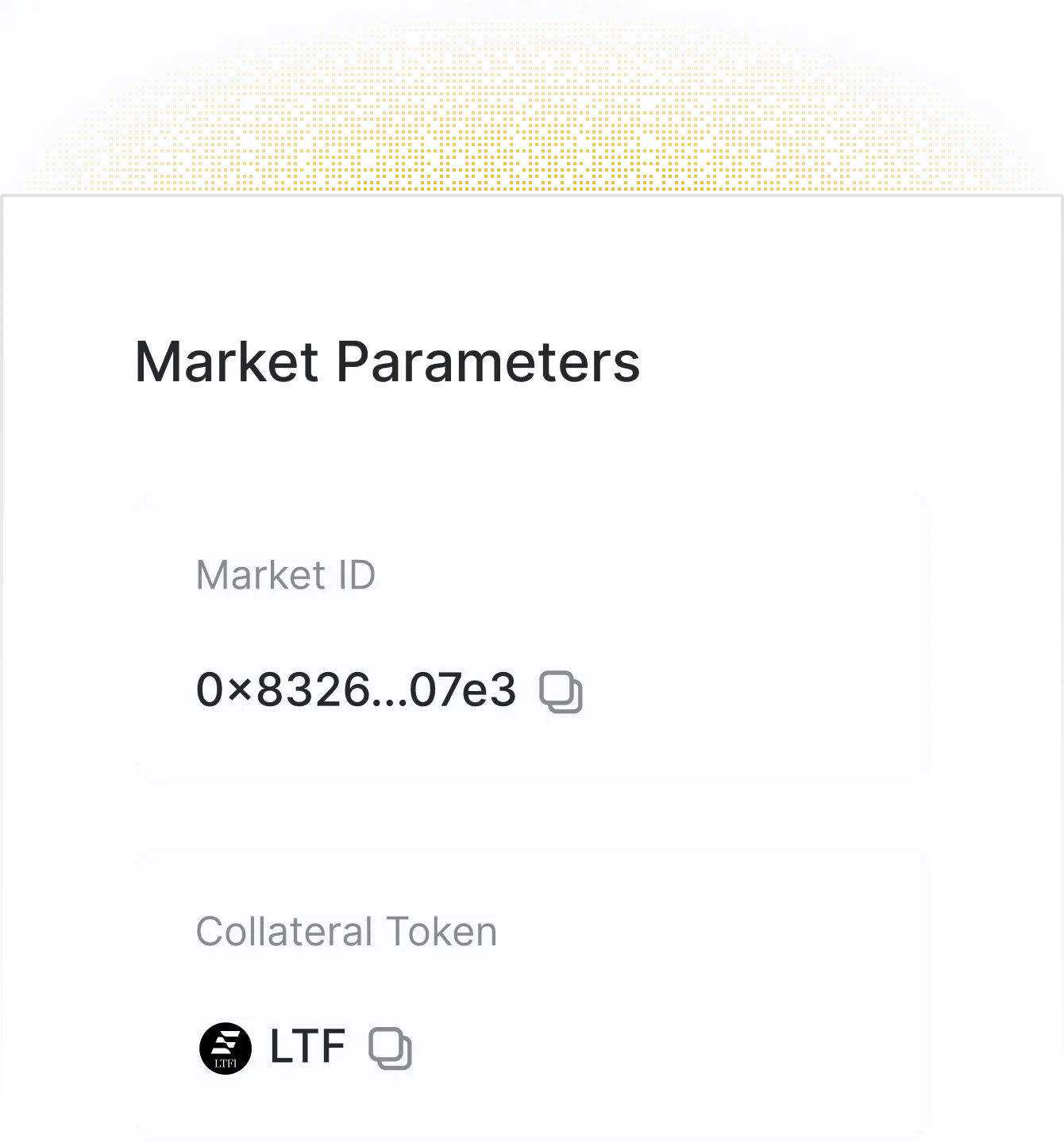
Task: Select the Market ID card
Action: (531, 636)
